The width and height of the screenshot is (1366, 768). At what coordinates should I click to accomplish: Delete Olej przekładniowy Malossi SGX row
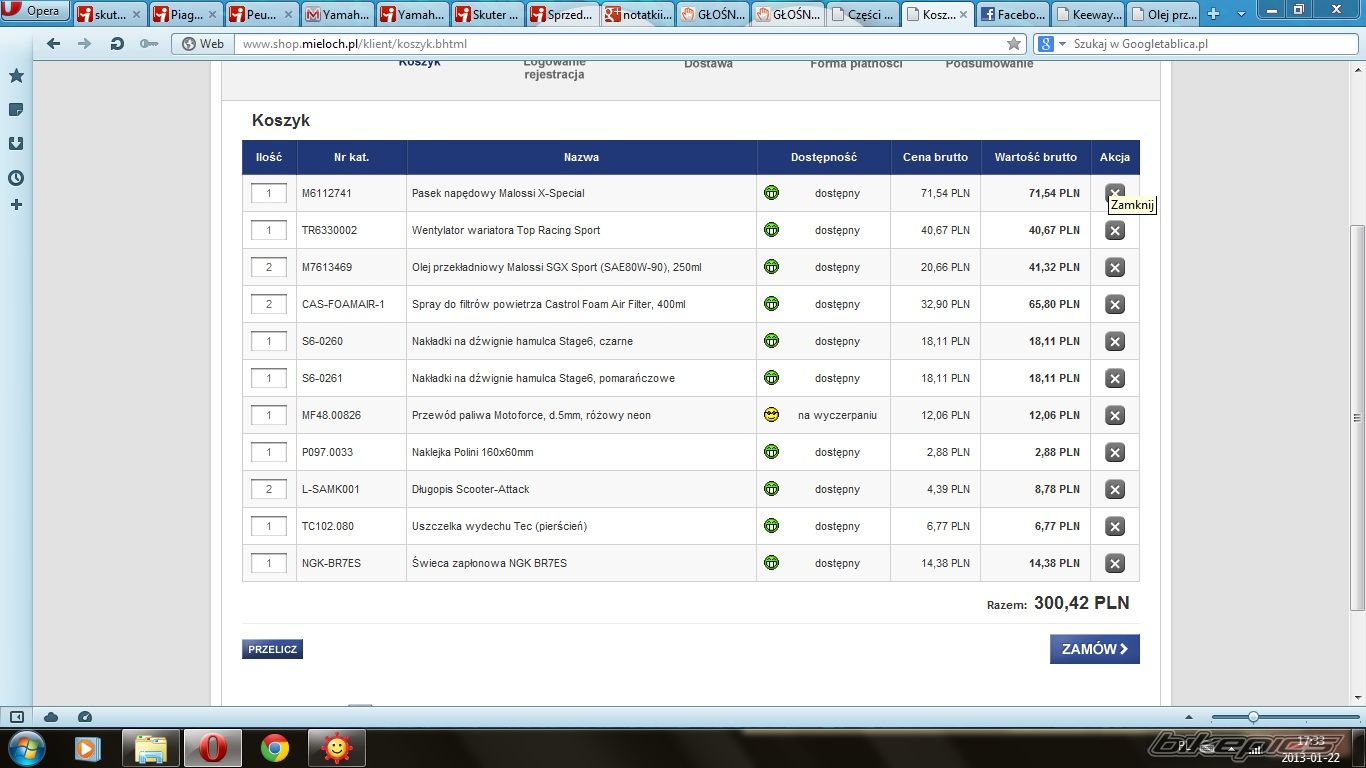point(1115,267)
